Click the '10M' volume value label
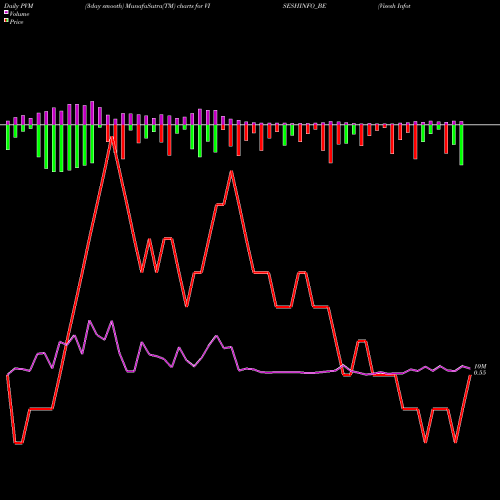The image size is (500, 500). [480, 366]
